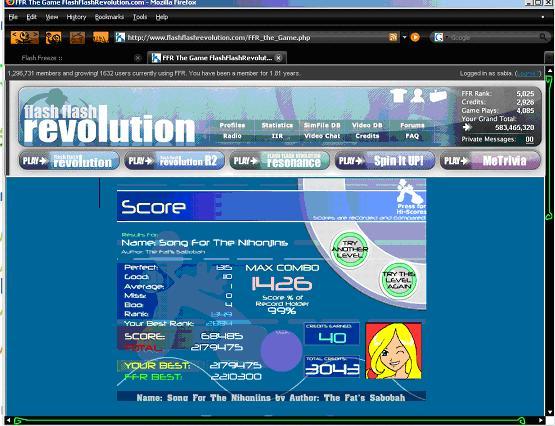Close the FFR The Game tab
This screenshot has height=426, width=555.
pos(279,58)
